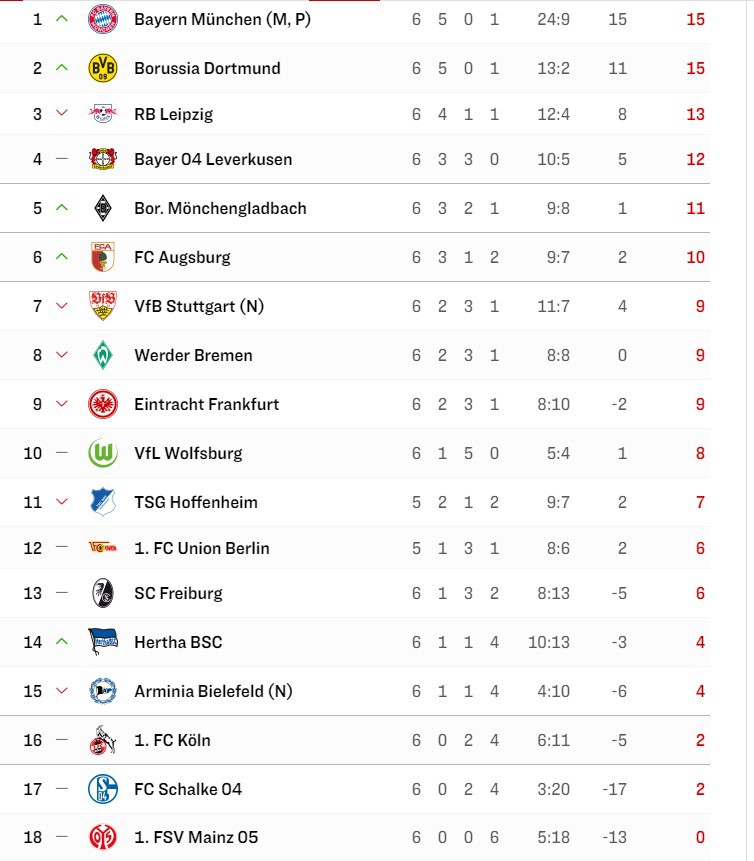This screenshot has width=754, height=861.
Task: Click the Bayer 04 Leverkusen crest
Action: 103,159
